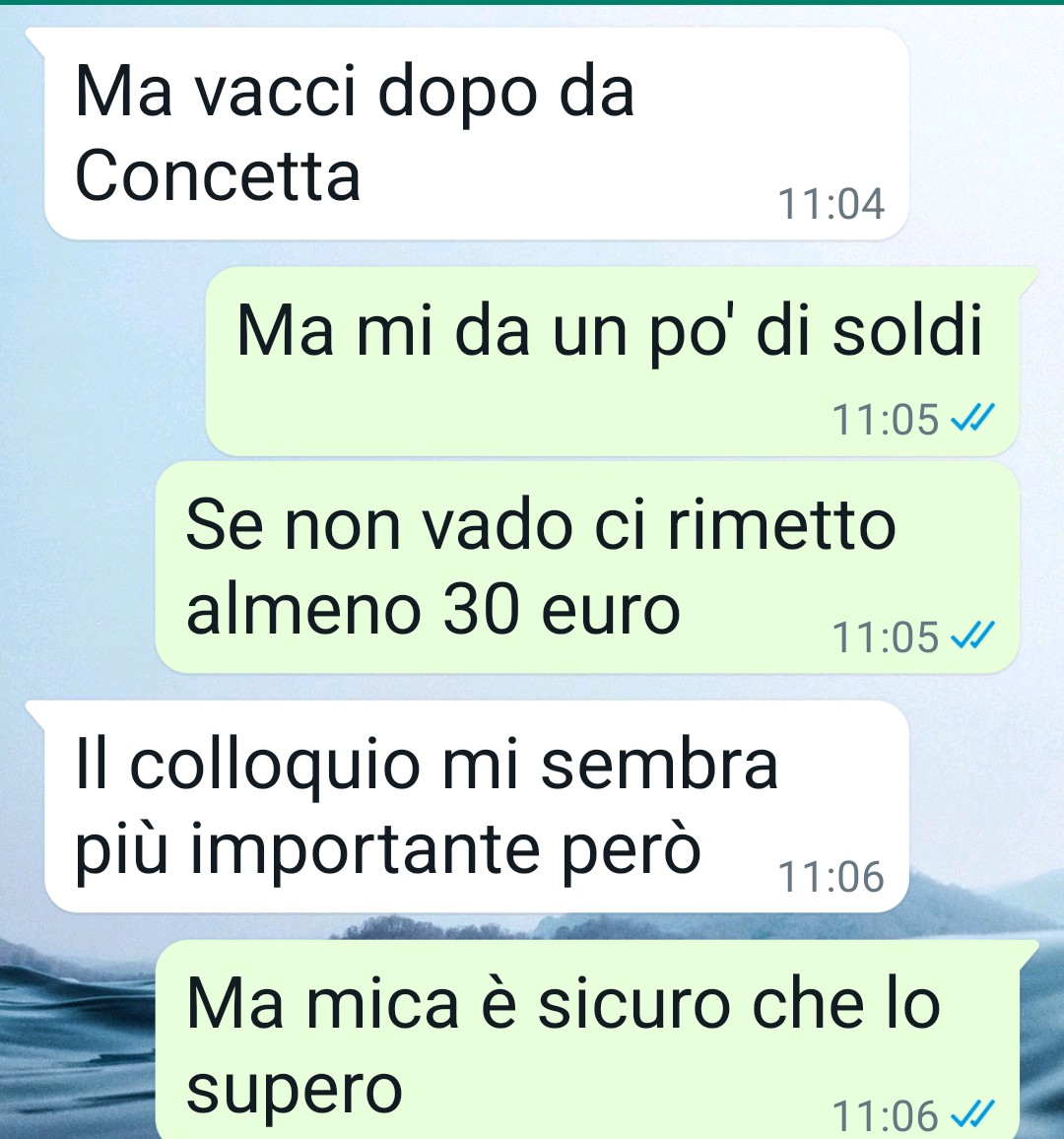The width and height of the screenshot is (1064, 1139).
Task: Click the 11:06 timestamp on the 'supero' message
Action: click(x=886, y=1115)
